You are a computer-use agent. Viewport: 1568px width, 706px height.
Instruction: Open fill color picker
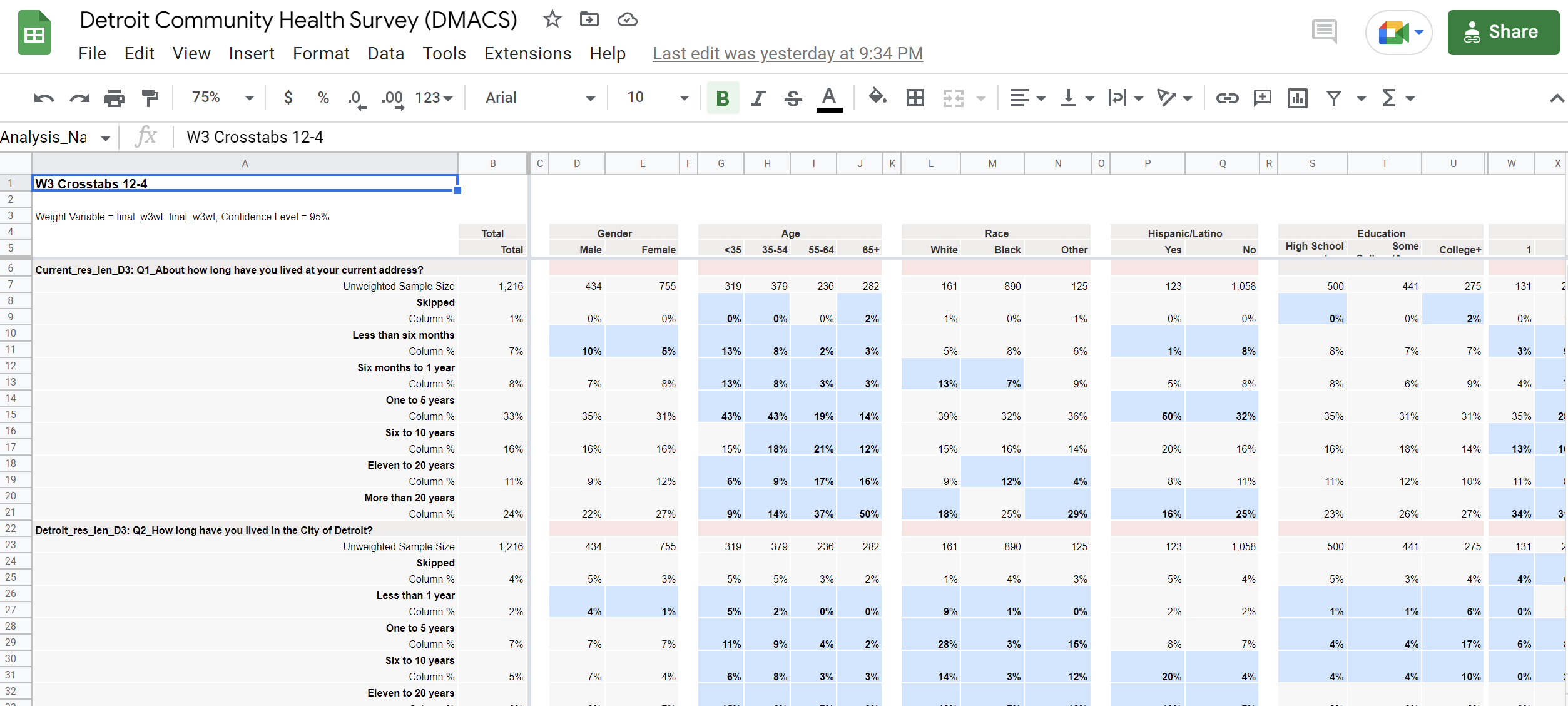click(x=877, y=97)
